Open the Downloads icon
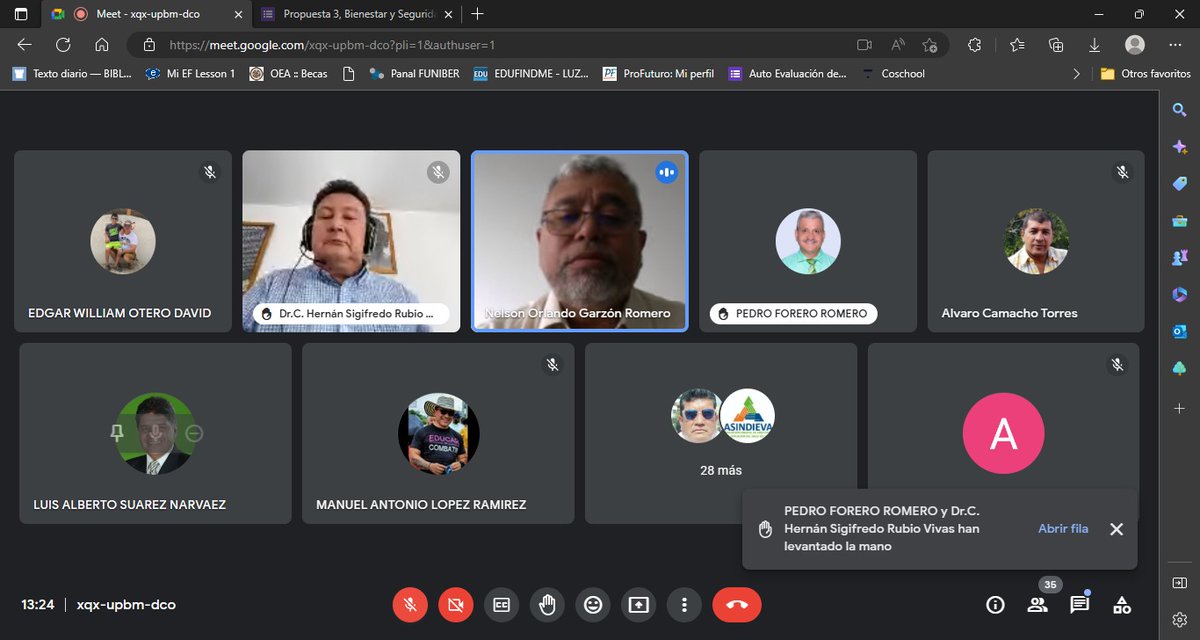 click(1094, 45)
